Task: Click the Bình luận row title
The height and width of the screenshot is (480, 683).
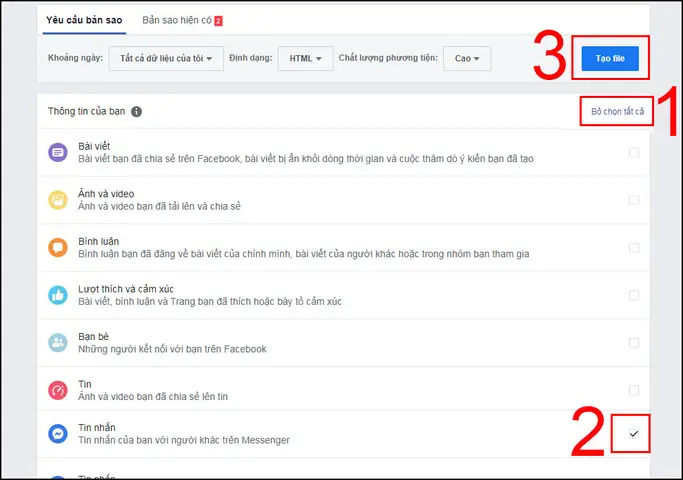Action: (x=98, y=241)
